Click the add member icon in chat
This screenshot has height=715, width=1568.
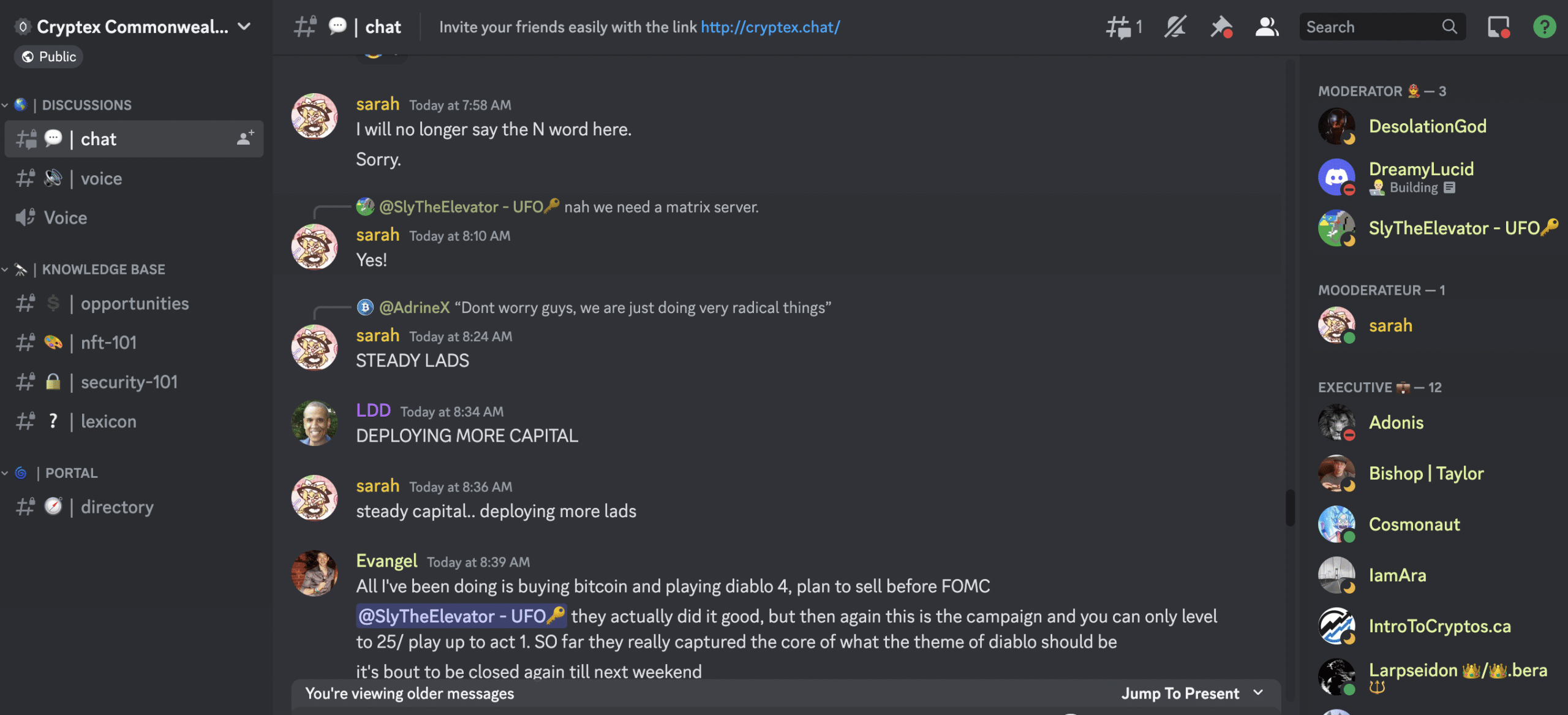[244, 138]
